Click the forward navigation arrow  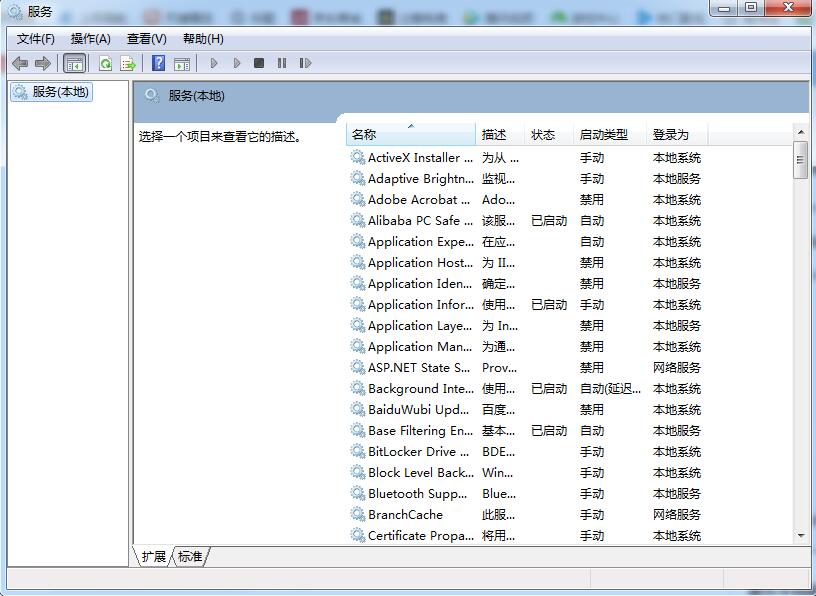click(41, 62)
